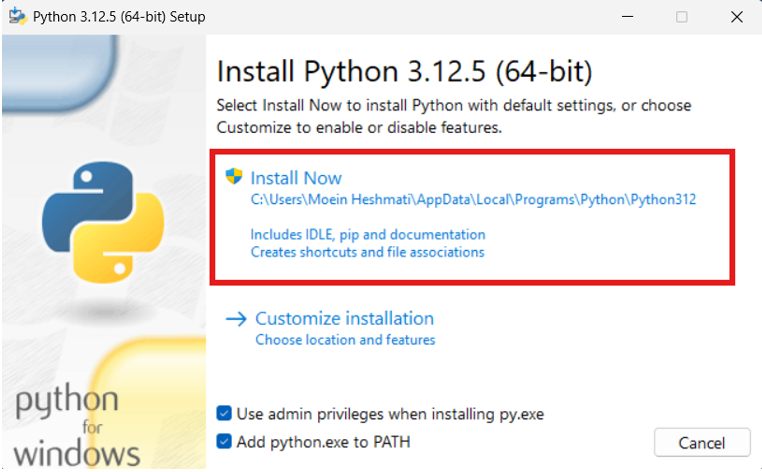Close the Python Setup window
The height and width of the screenshot is (472, 762).
point(733,17)
